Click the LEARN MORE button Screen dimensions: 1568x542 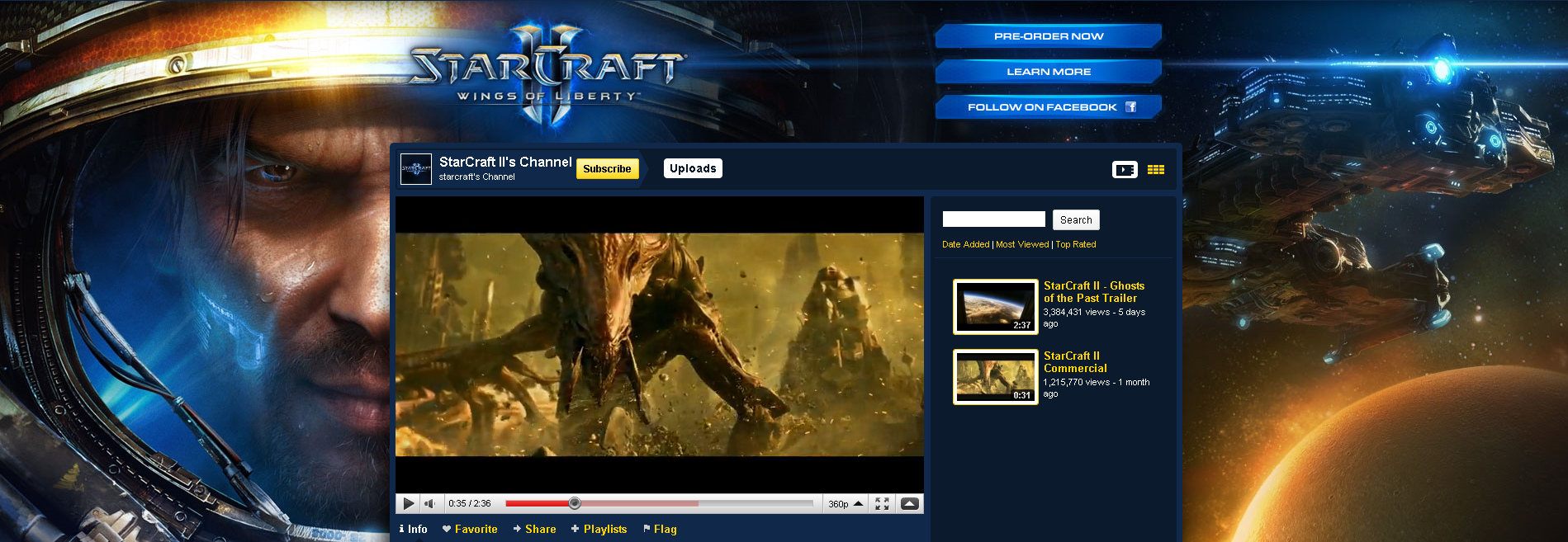pos(1049,72)
